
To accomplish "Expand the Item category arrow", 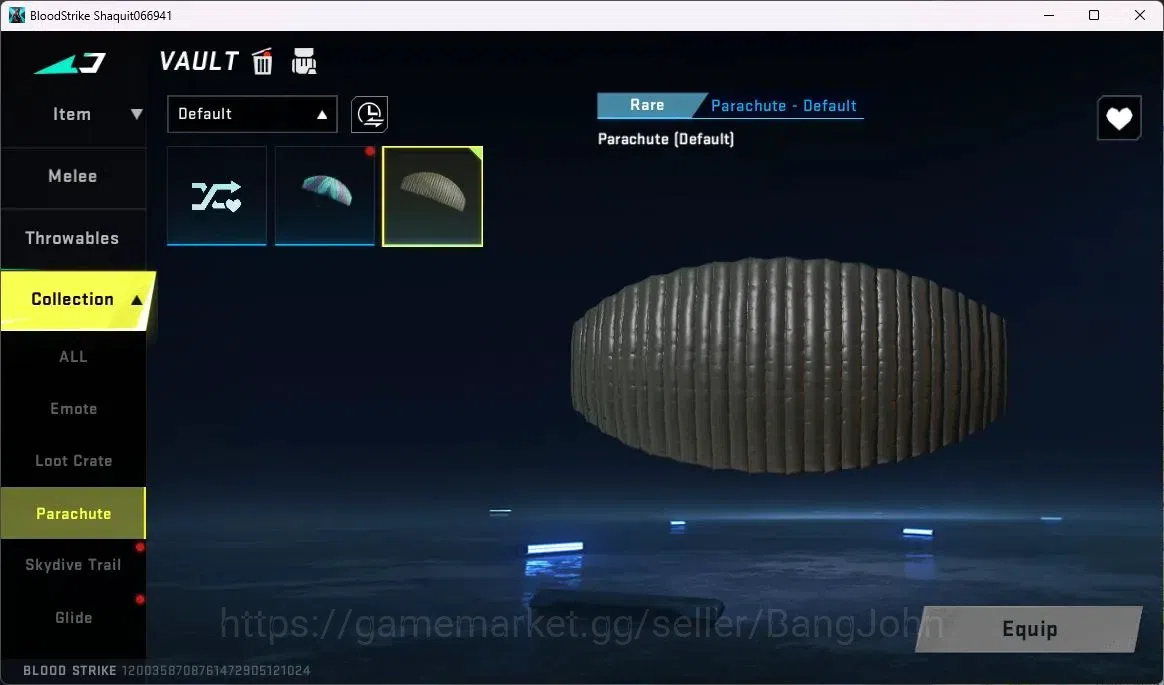I will pos(137,114).
